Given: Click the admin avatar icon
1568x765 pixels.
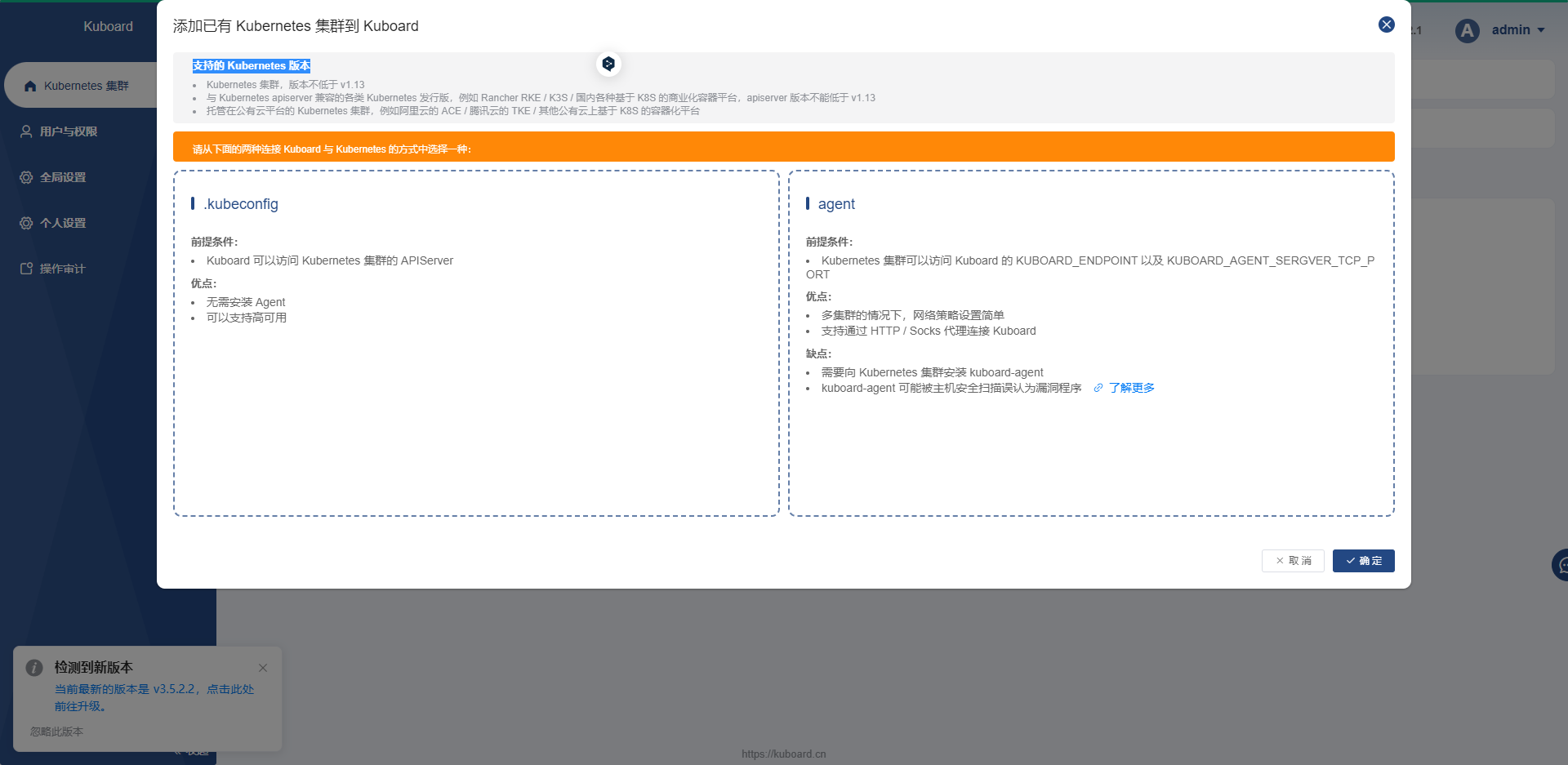Looking at the screenshot, I should click(x=1468, y=31).
